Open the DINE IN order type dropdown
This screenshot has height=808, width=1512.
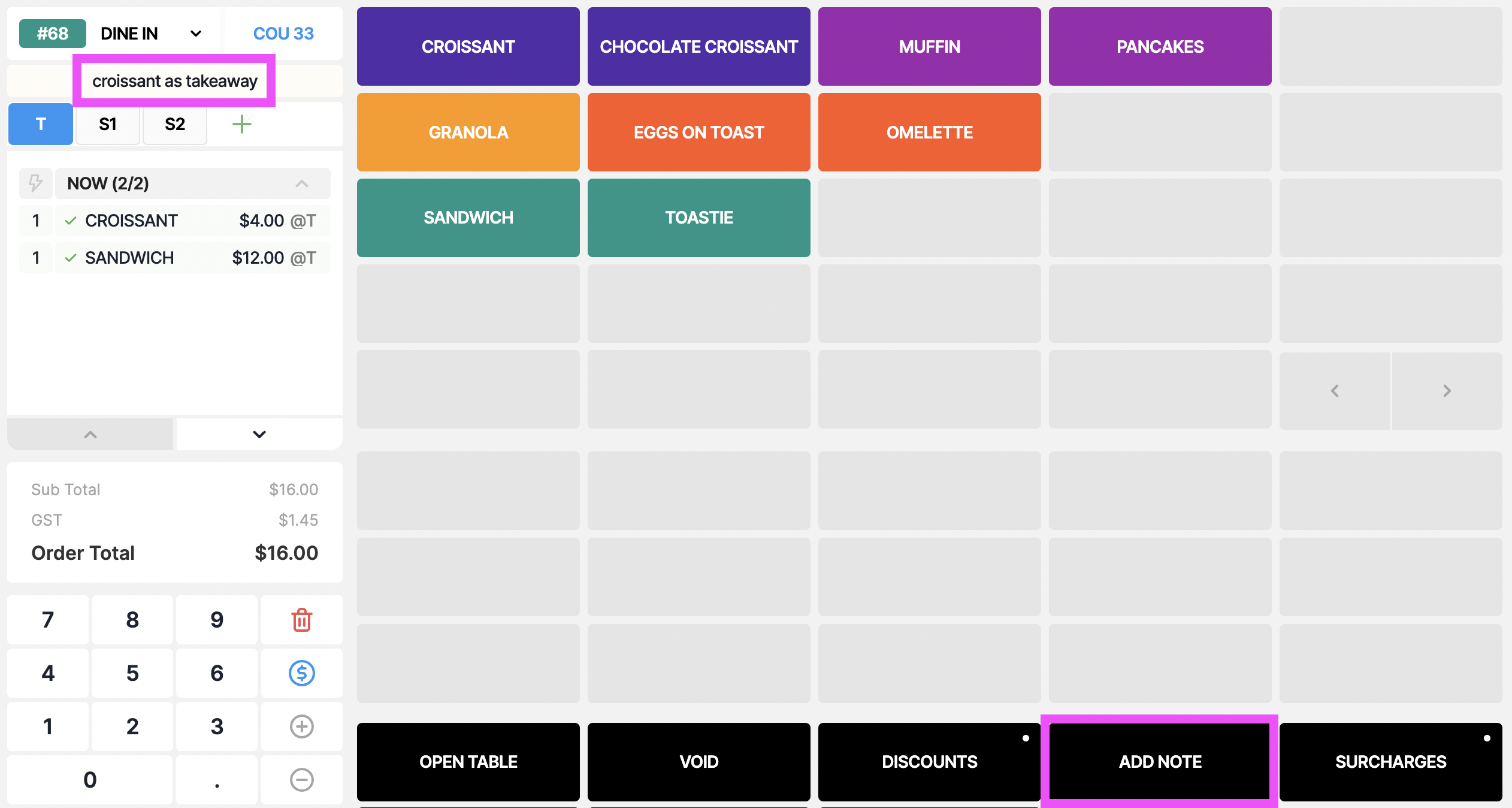tap(151, 34)
